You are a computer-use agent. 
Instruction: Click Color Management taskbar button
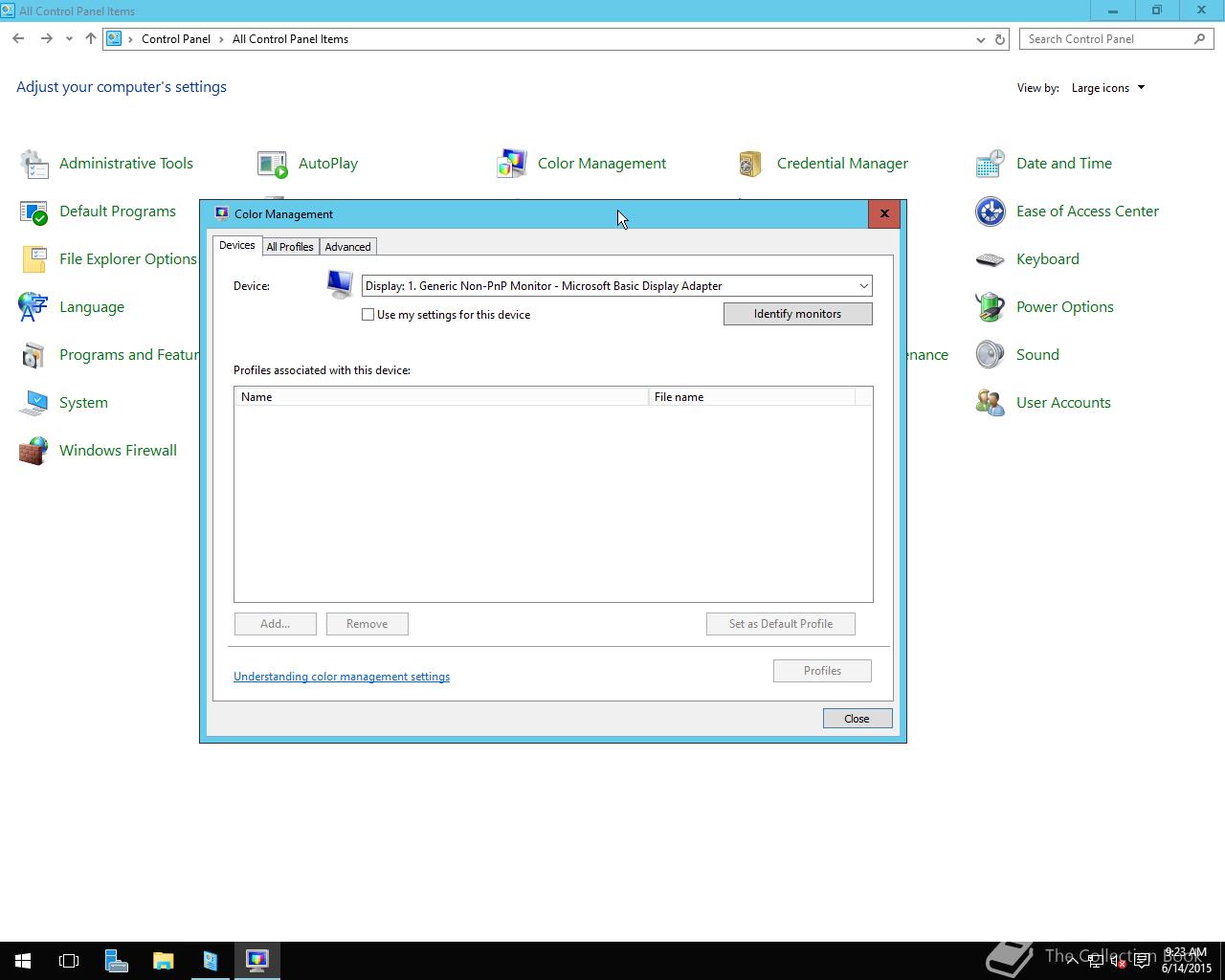point(256,961)
